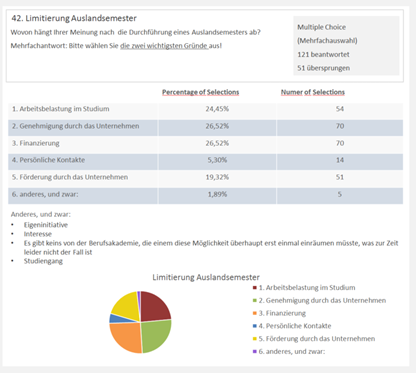Click the '121 beantwortet' text in info box

pyautogui.click(x=323, y=54)
